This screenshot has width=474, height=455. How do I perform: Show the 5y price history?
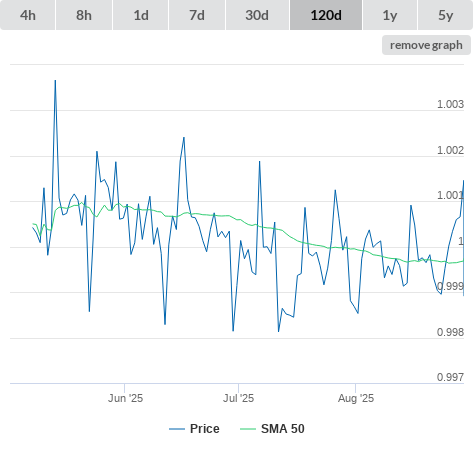(x=445, y=15)
